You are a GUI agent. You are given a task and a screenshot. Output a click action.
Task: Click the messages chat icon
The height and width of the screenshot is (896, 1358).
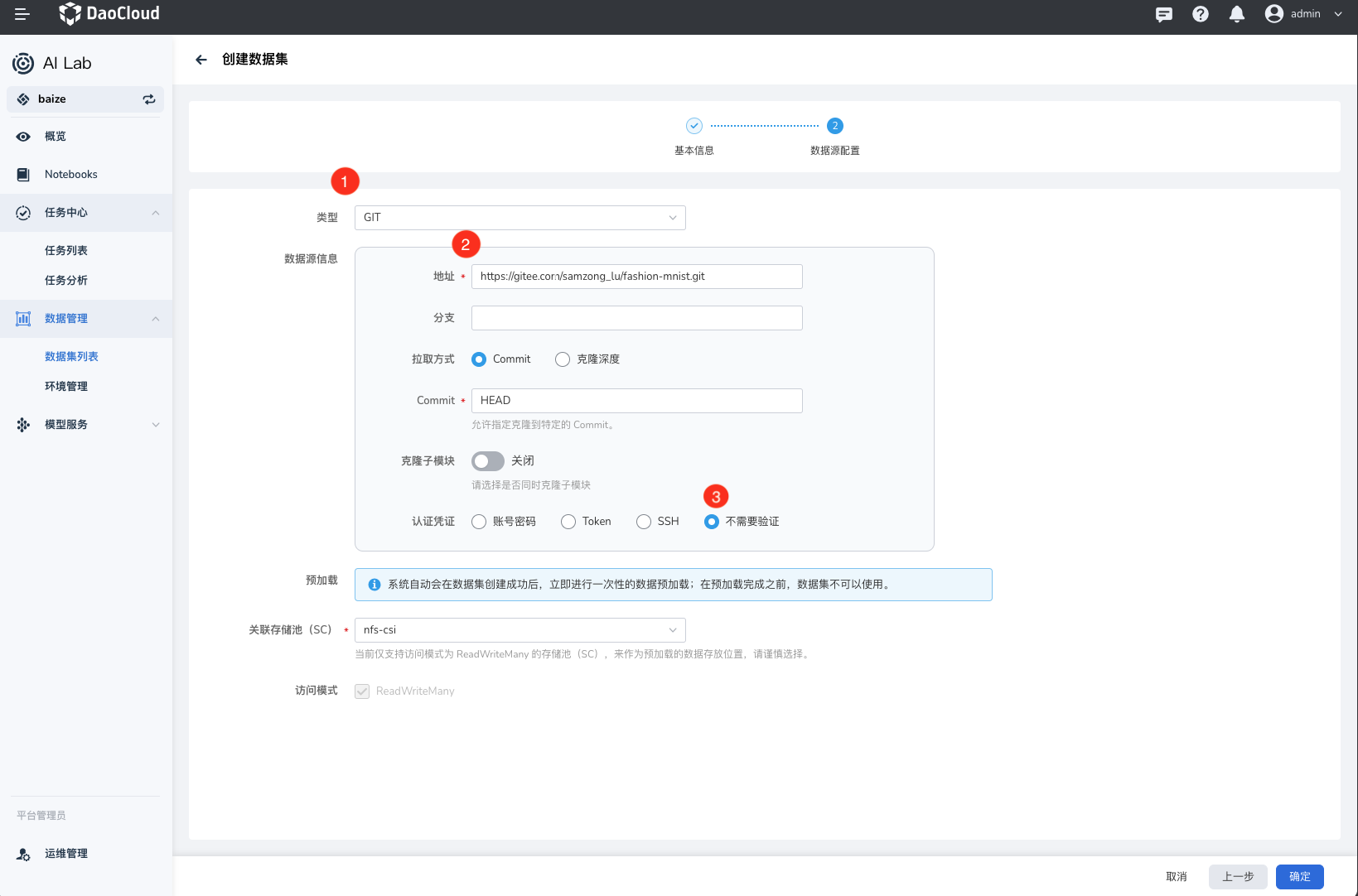[x=1164, y=14]
